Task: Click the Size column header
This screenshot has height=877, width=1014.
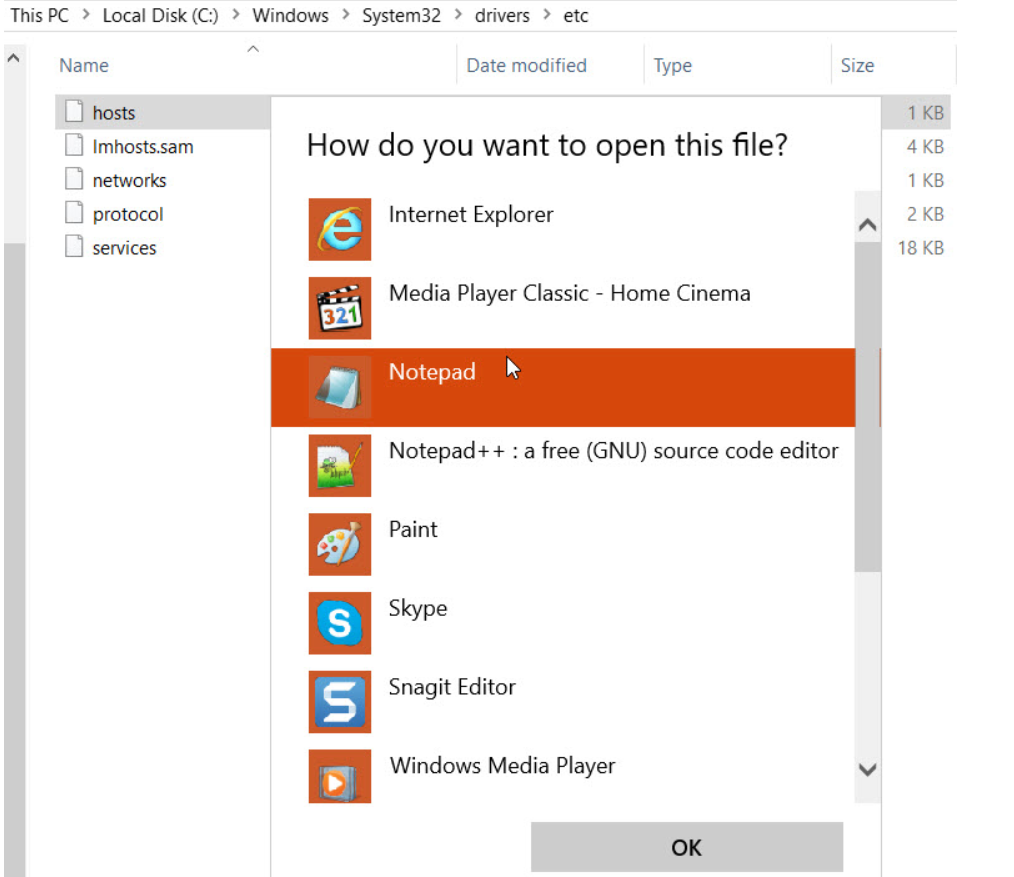Action: pos(857,66)
